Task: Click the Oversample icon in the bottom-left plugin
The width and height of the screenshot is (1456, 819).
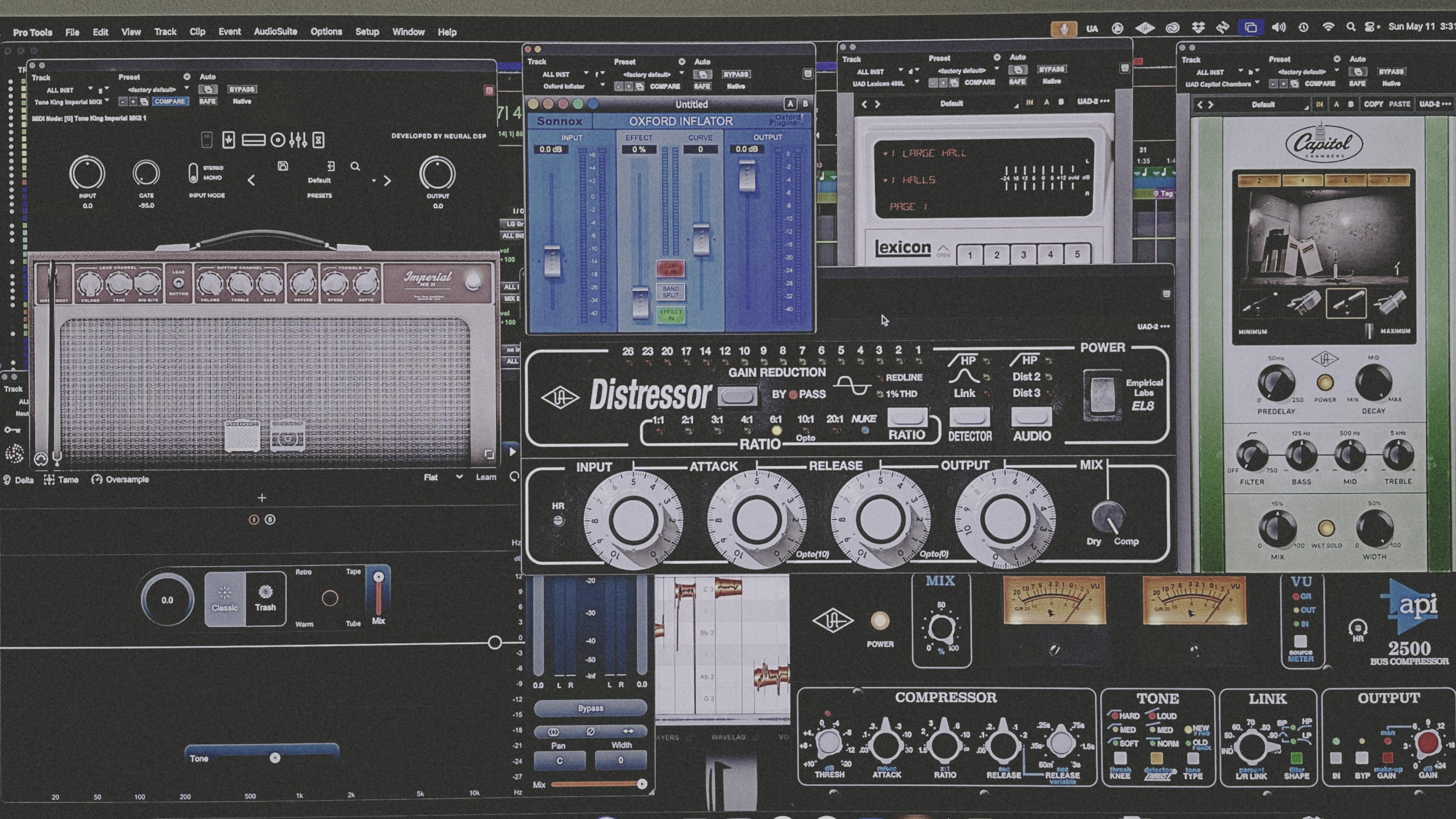Action: (x=97, y=479)
